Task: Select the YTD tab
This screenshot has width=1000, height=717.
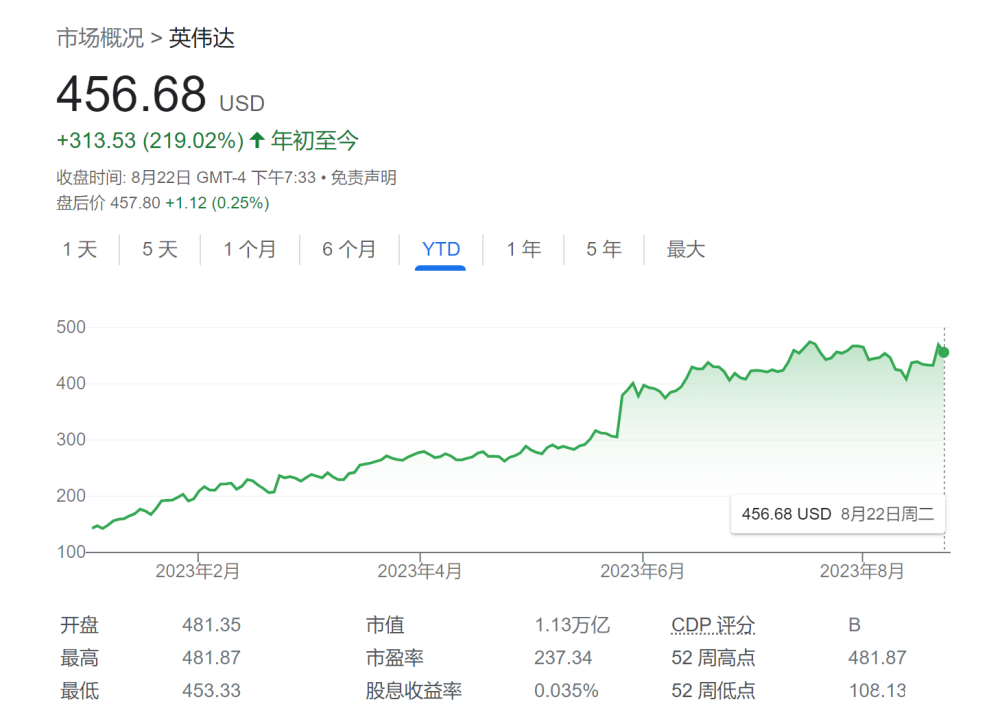Action: 441,249
